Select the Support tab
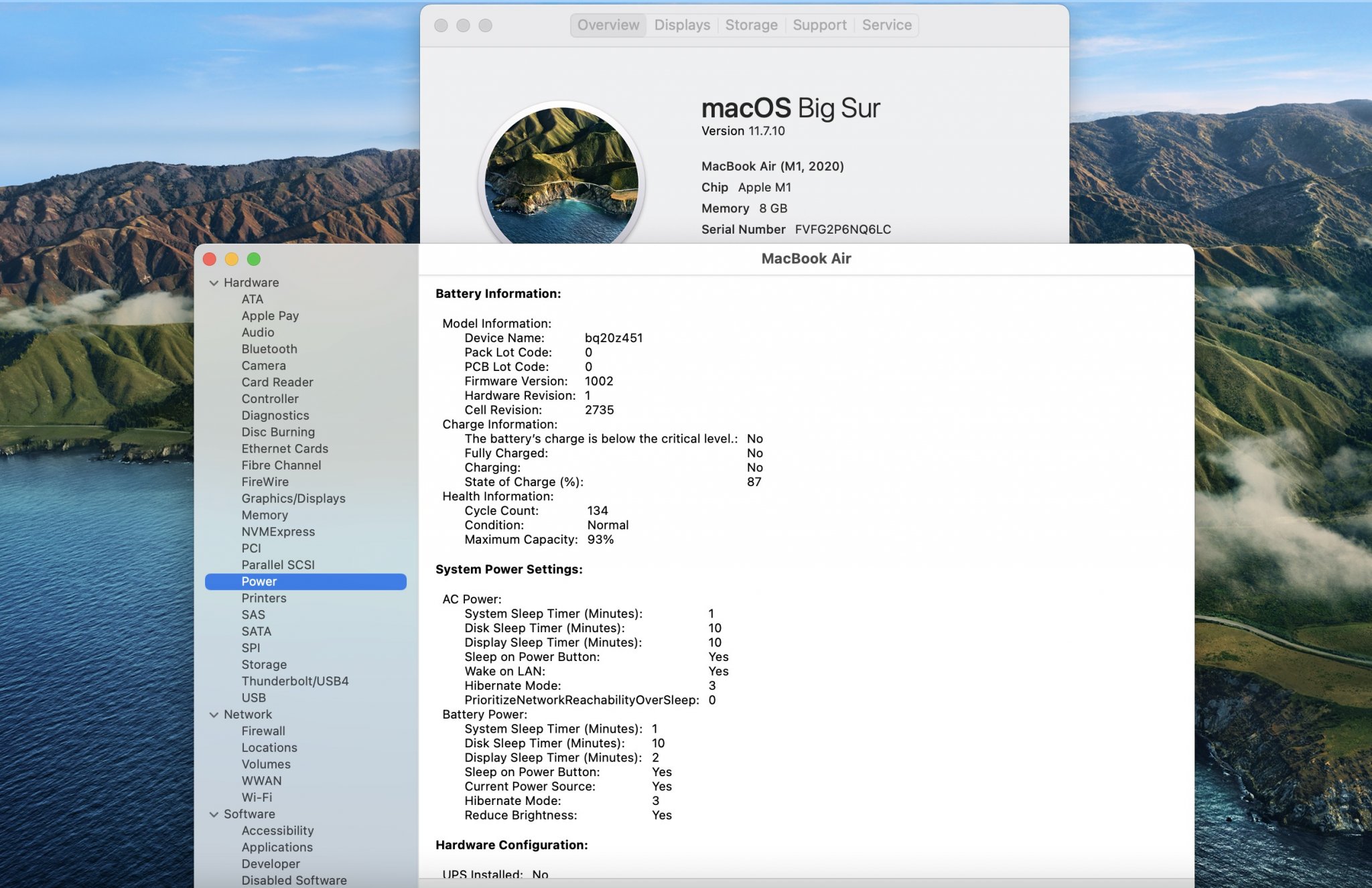Screen dimensions: 1372x888 (x=819, y=25)
